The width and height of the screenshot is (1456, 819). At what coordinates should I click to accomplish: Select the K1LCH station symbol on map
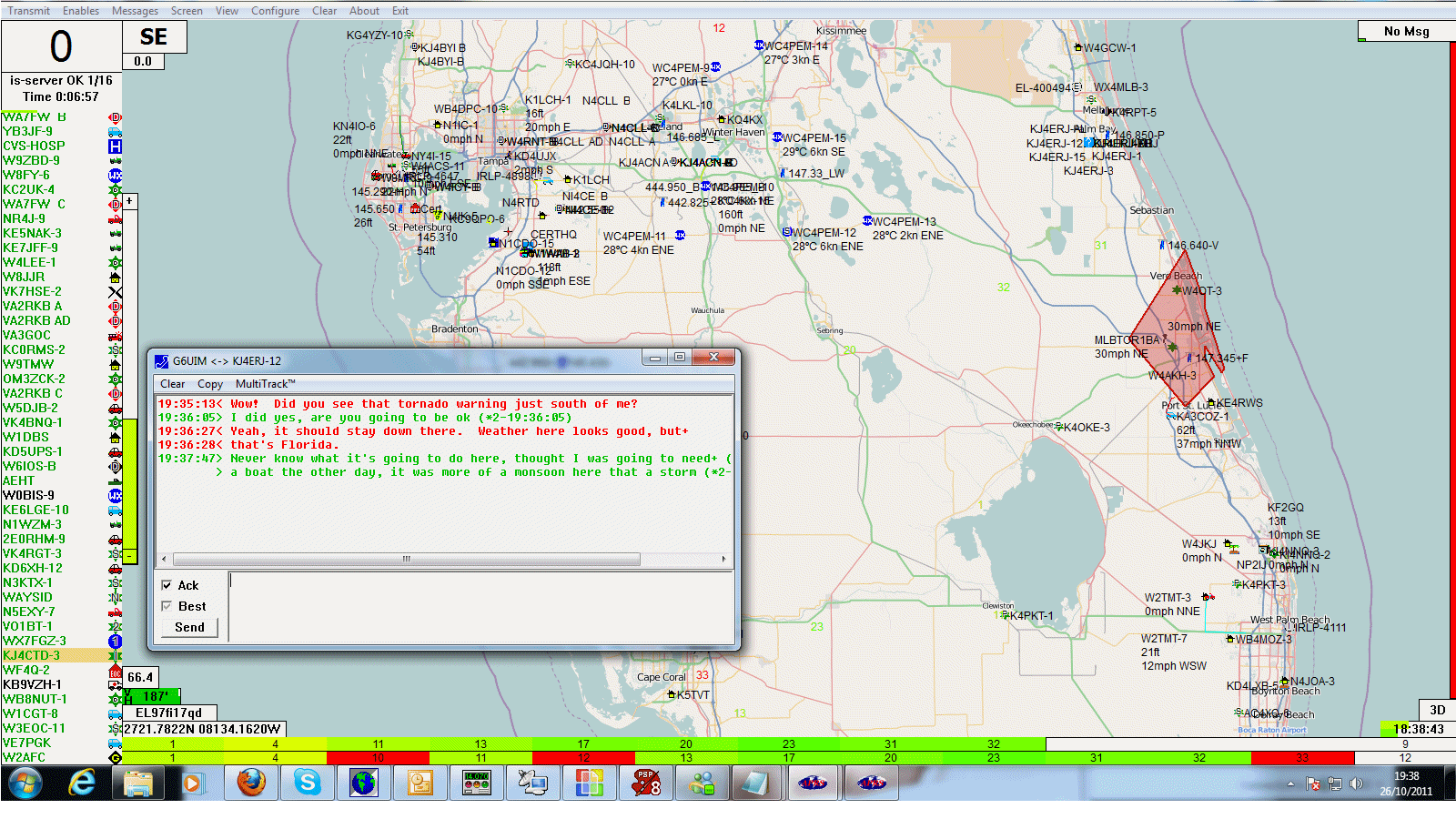tap(567, 179)
